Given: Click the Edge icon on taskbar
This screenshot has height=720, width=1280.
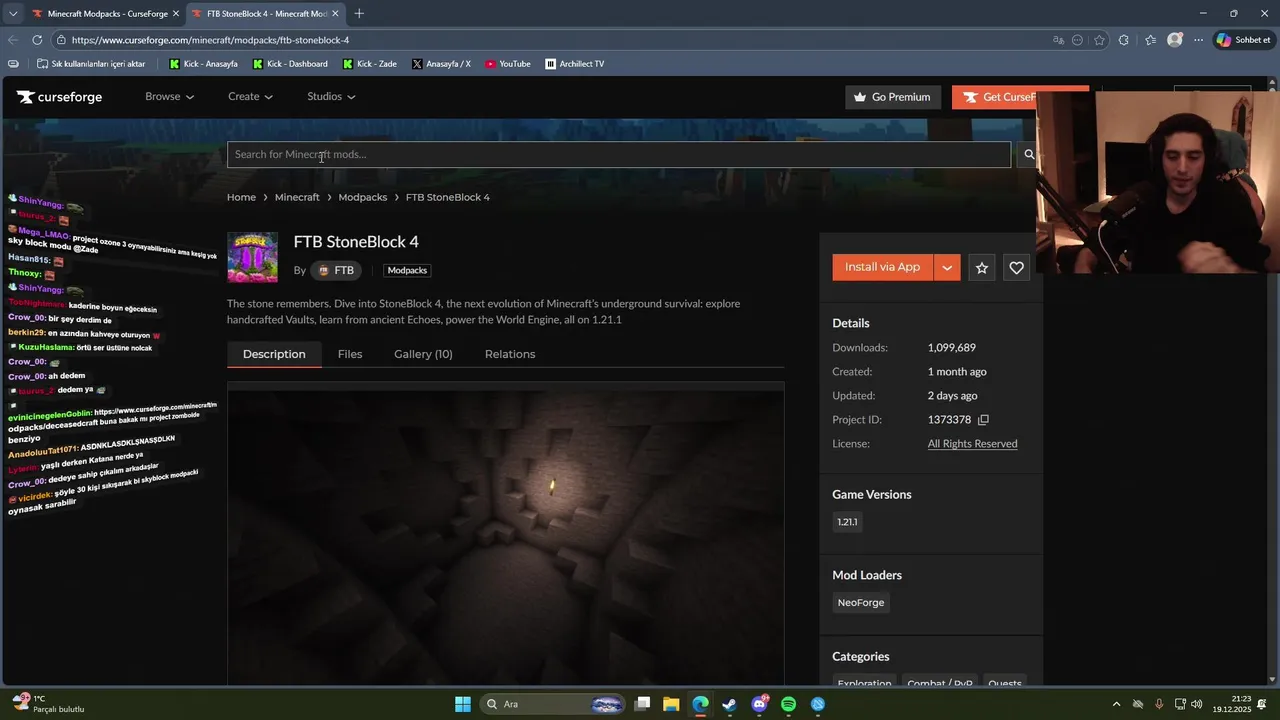Looking at the screenshot, I should pos(700,704).
